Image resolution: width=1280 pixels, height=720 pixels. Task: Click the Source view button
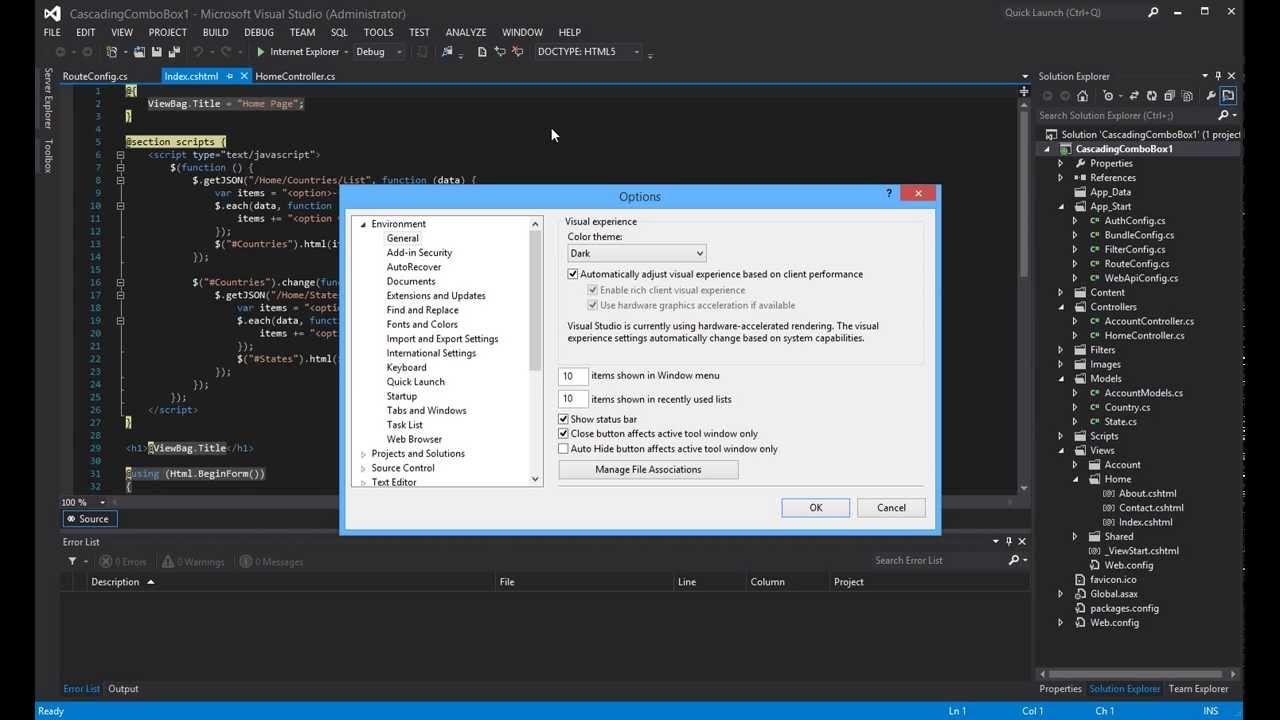88,518
